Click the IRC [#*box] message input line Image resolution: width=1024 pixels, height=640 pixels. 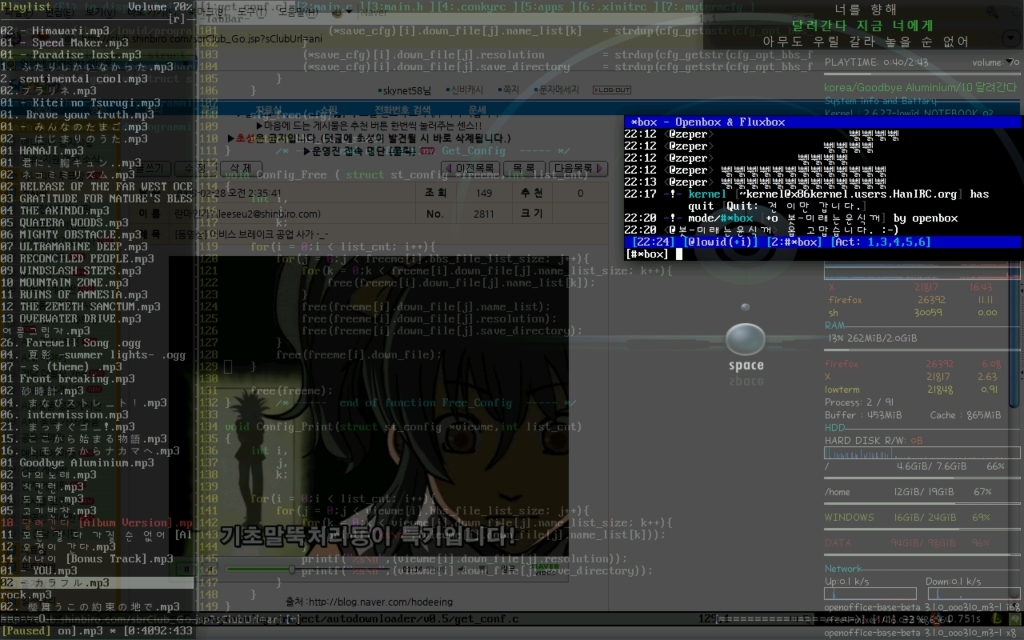[x=822, y=254]
